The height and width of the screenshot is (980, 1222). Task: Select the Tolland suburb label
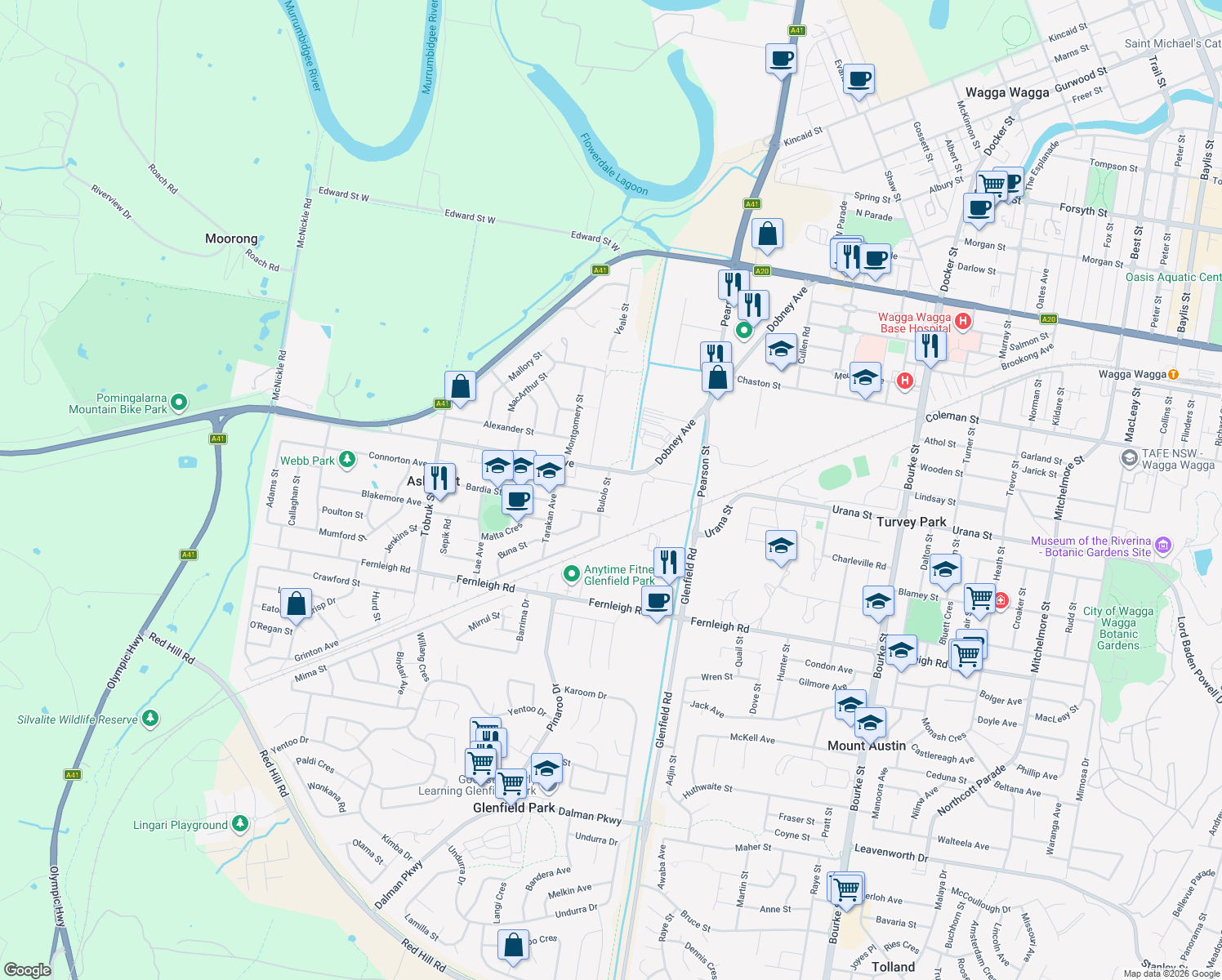click(893, 967)
